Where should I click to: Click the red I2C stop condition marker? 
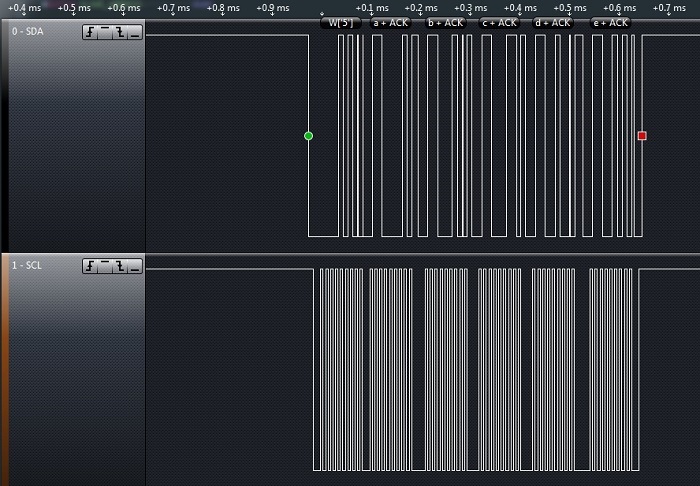[x=642, y=136]
